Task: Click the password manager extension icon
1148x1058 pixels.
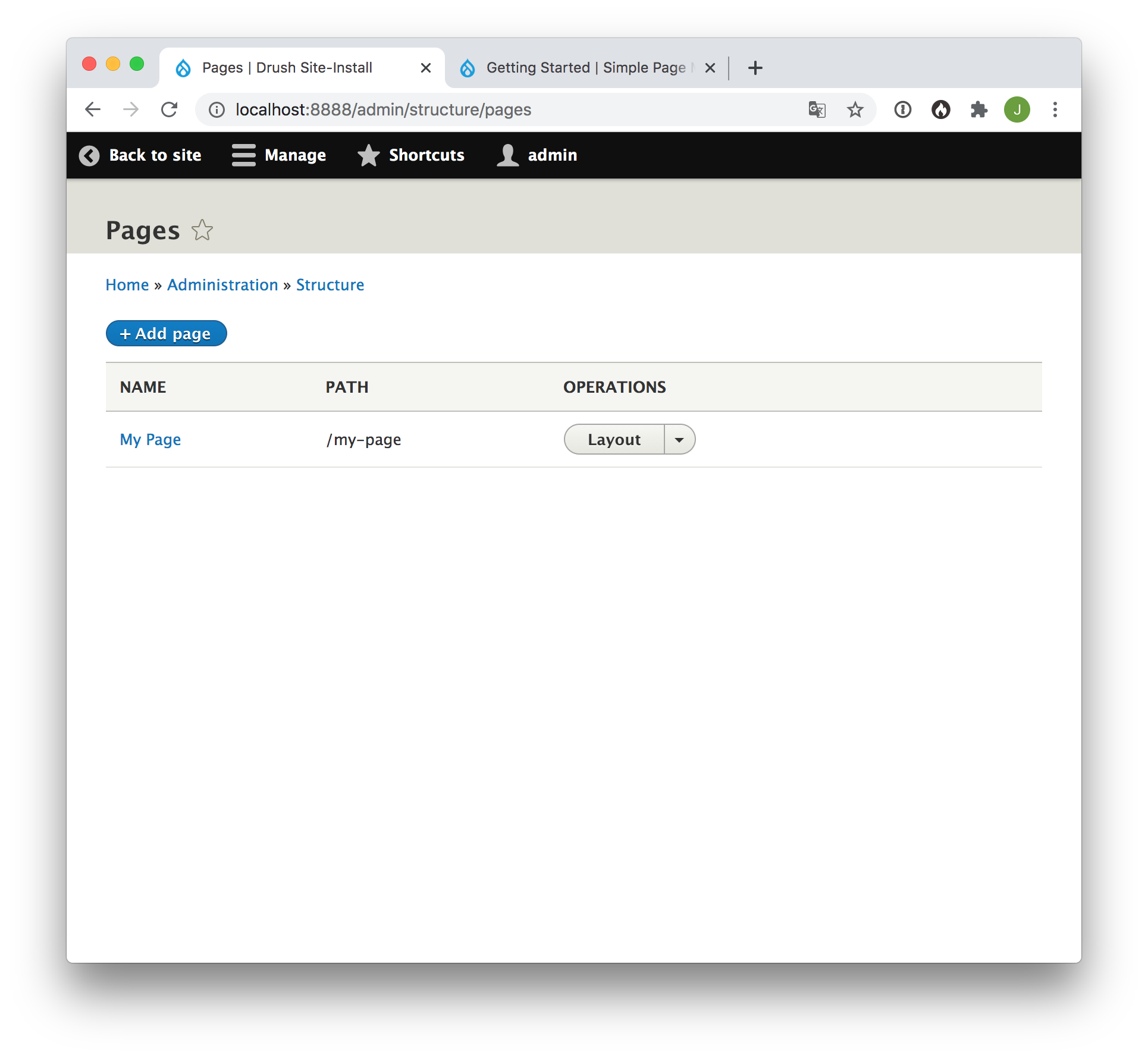Action: (x=902, y=109)
